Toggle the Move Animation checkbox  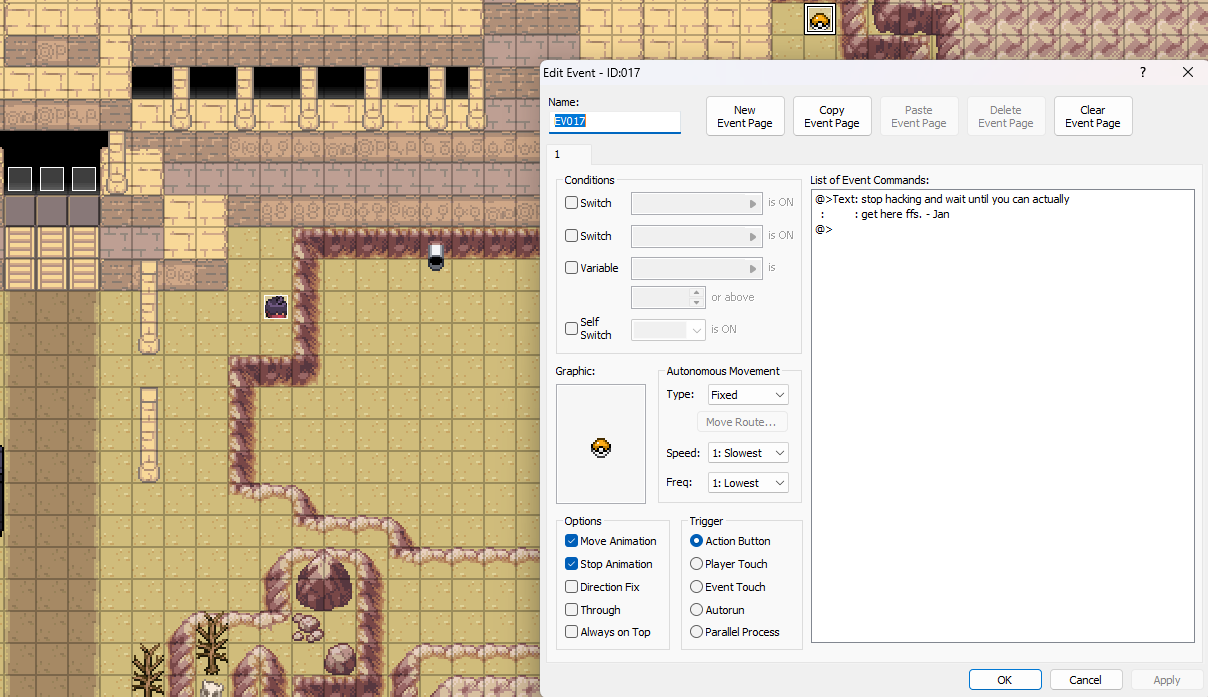pos(572,541)
